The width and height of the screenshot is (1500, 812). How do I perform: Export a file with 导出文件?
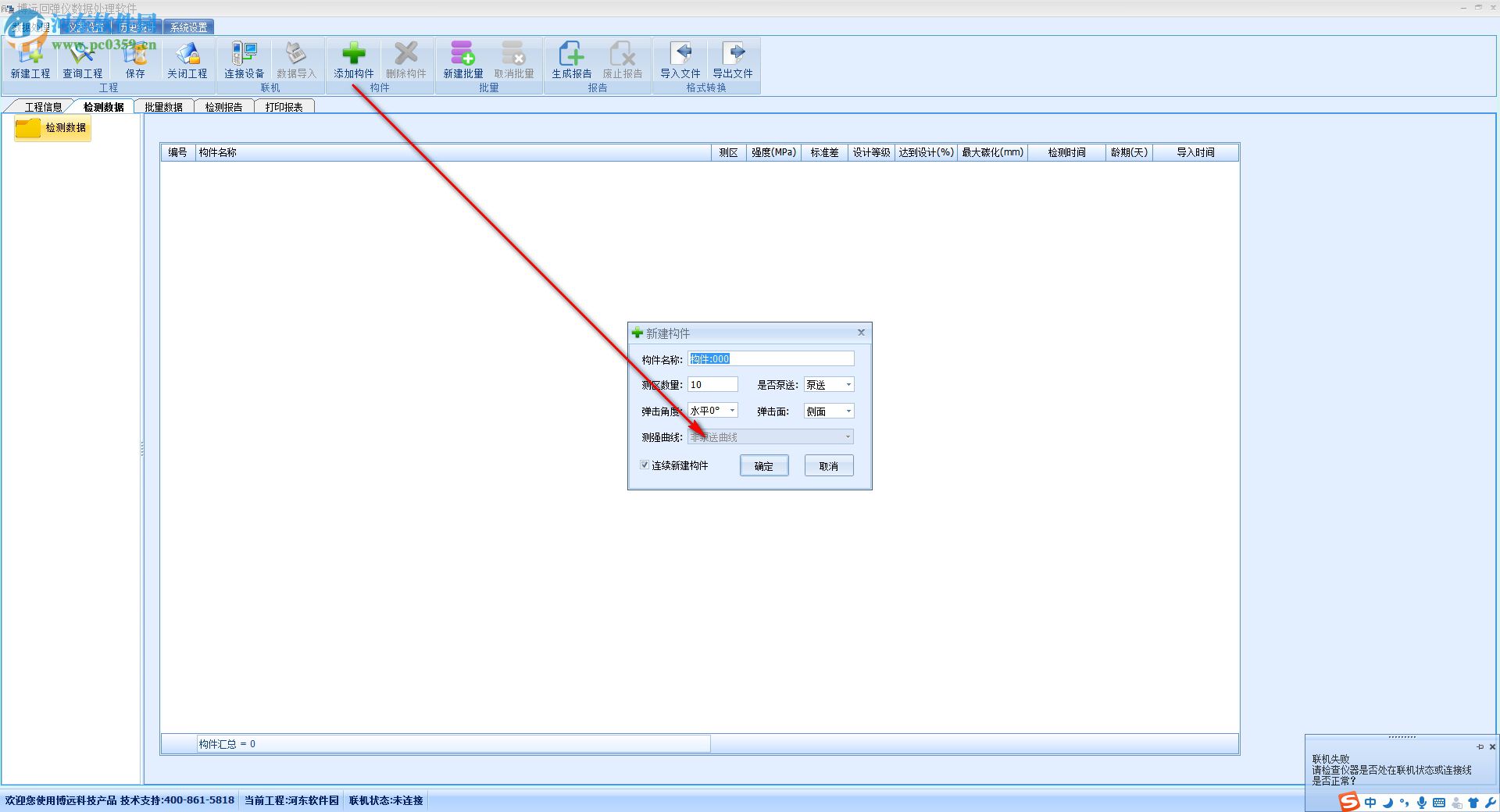coord(733,60)
